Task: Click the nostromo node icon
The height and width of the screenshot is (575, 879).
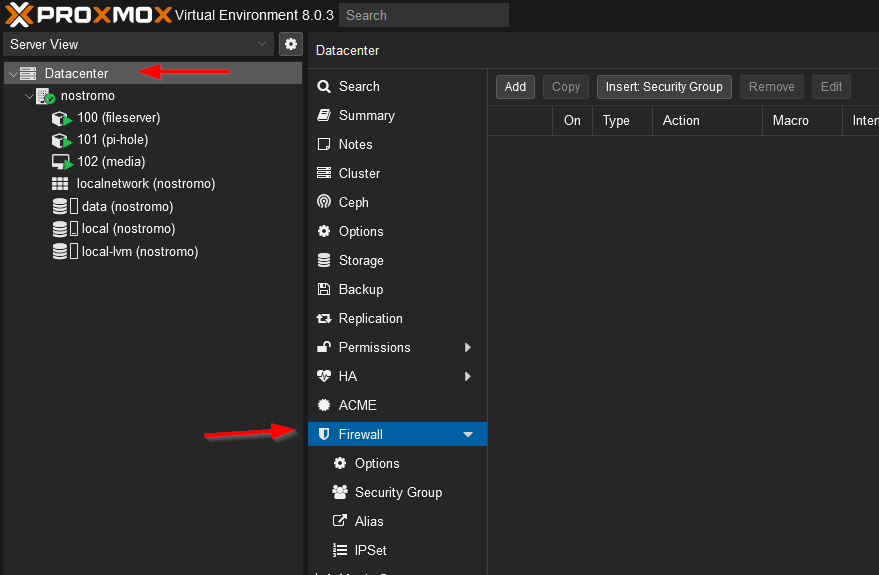Action: tap(45, 96)
